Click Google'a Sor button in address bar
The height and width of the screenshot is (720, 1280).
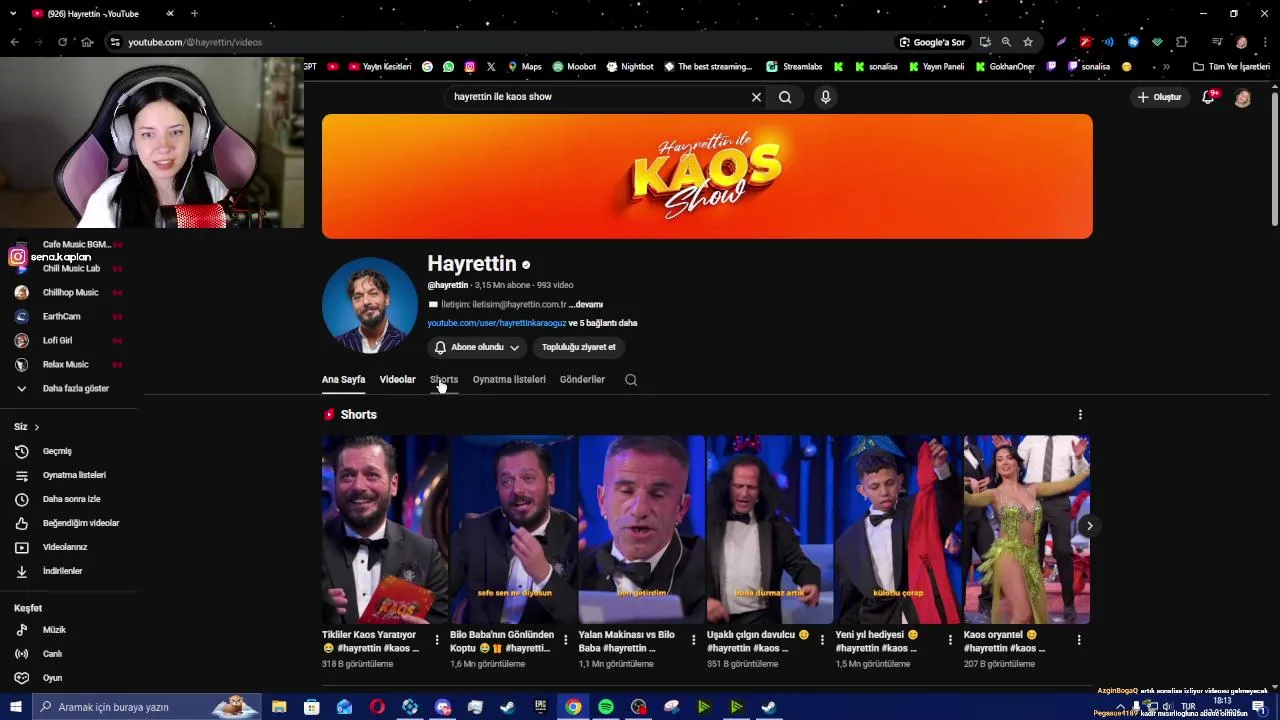pos(932,42)
